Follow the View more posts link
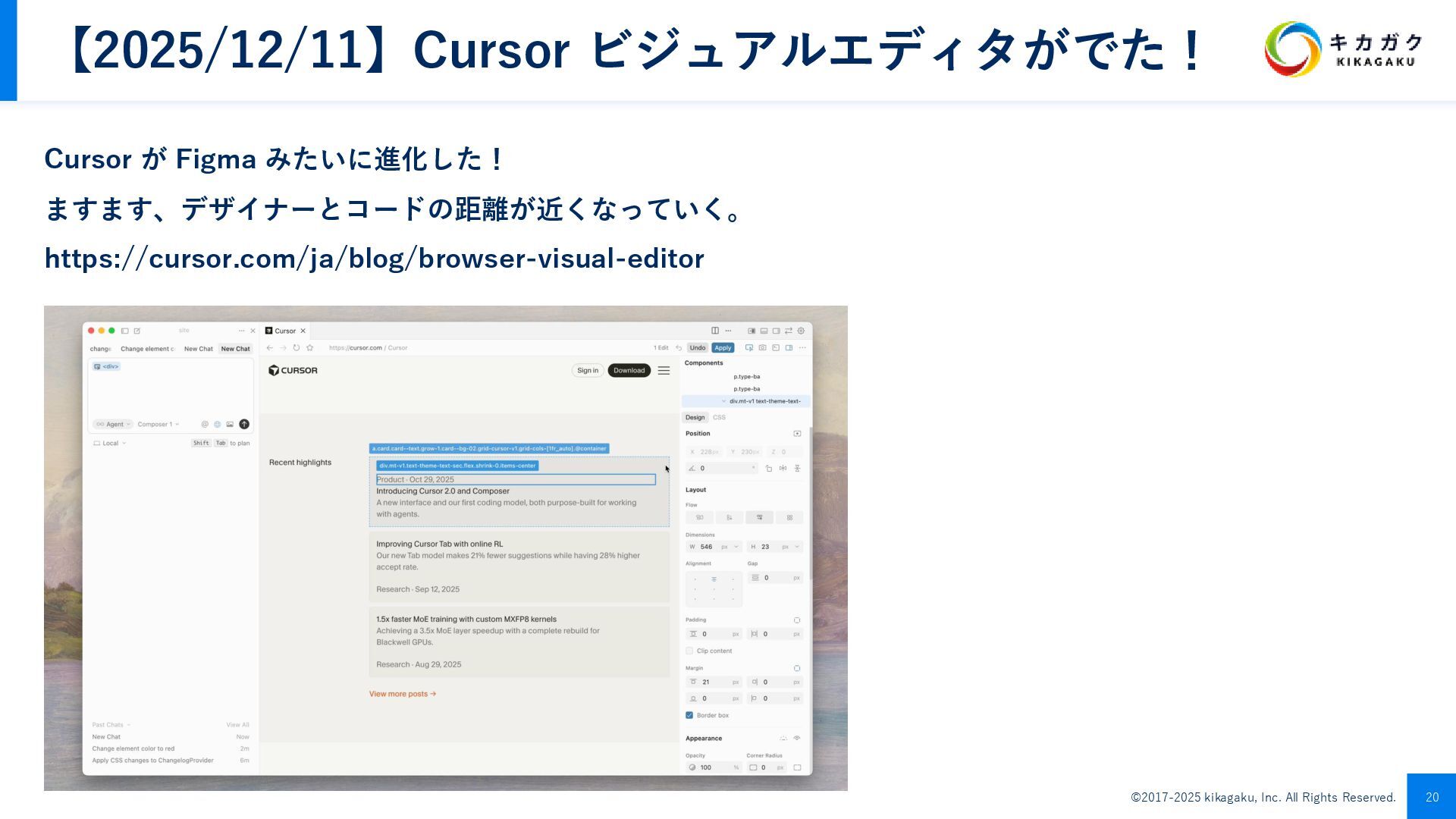This screenshot has height=819, width=1456. tap(402, 694)
